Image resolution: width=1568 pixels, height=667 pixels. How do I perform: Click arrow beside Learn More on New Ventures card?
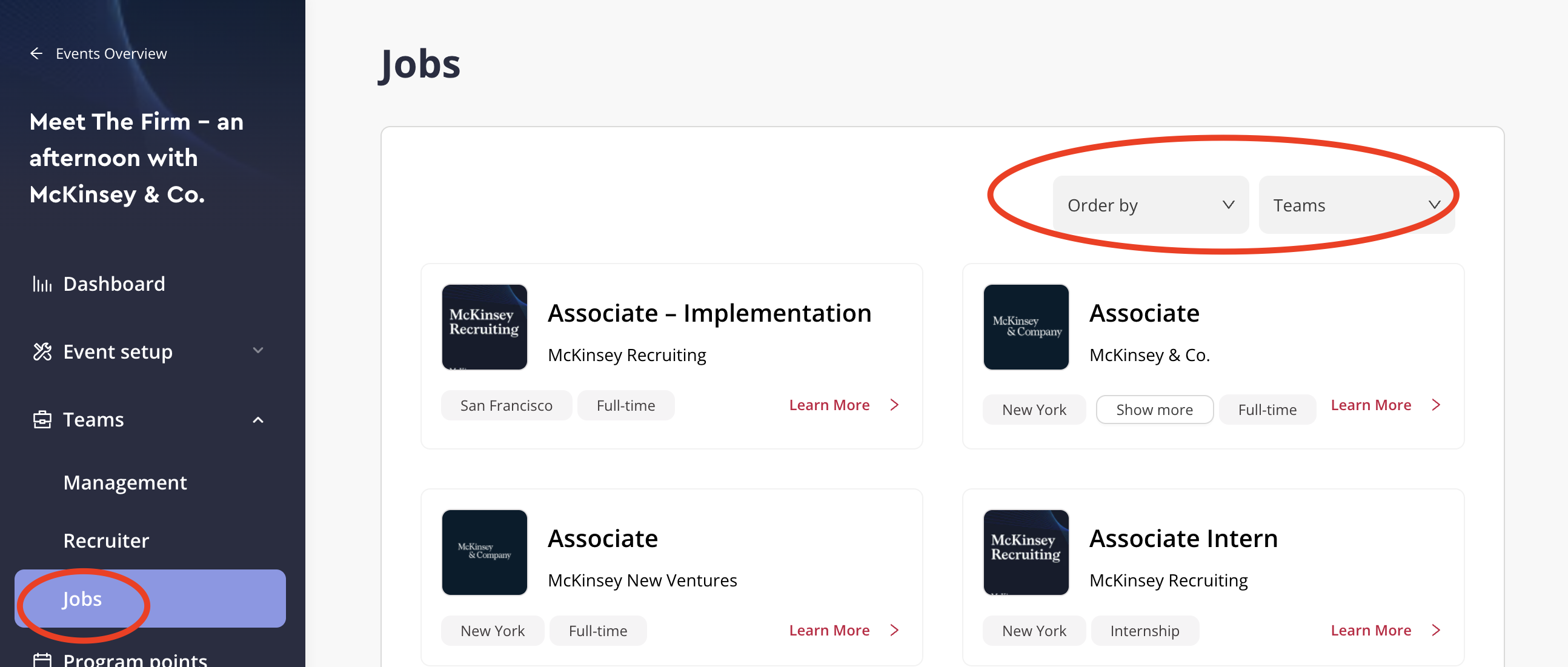[894, 631]
